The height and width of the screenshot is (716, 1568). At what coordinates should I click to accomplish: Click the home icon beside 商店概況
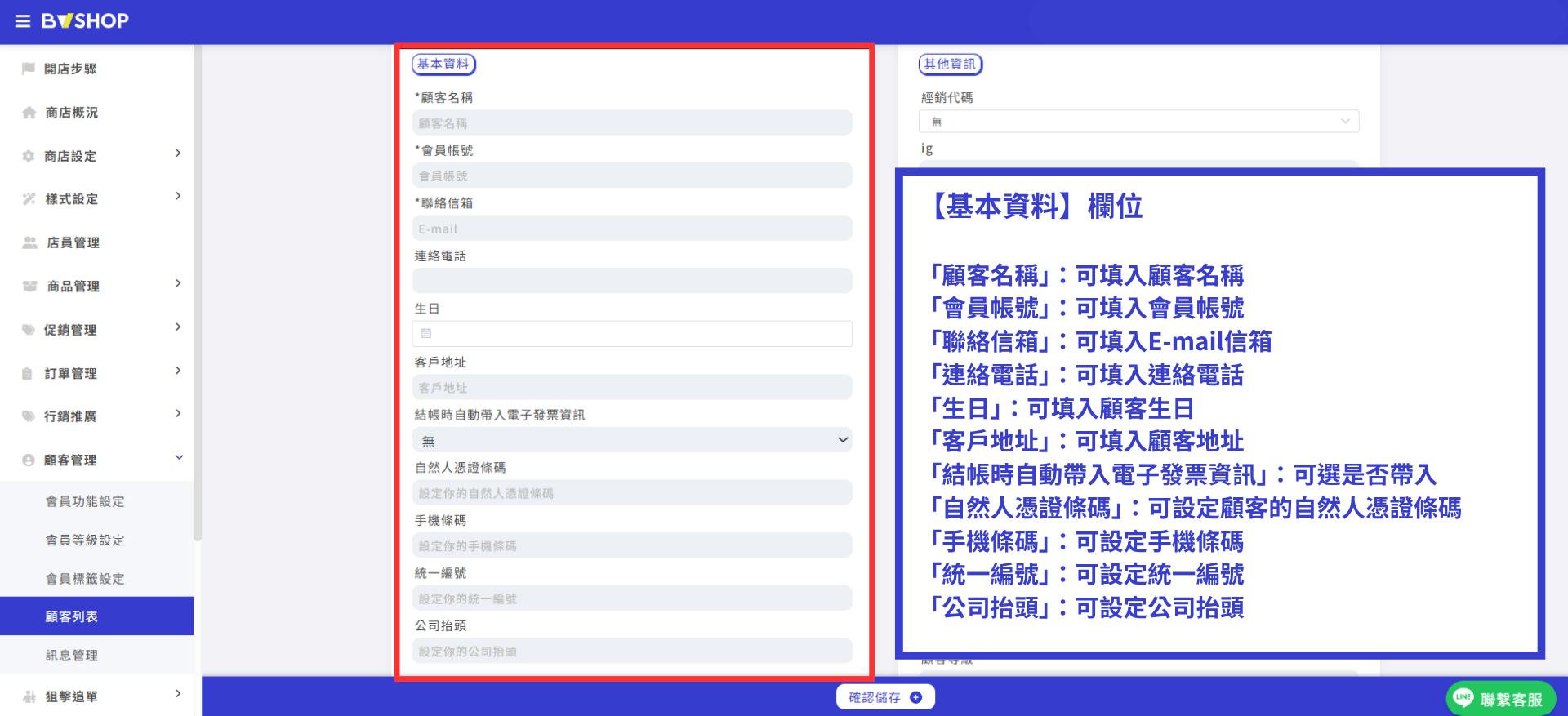(x=29, y=113)
